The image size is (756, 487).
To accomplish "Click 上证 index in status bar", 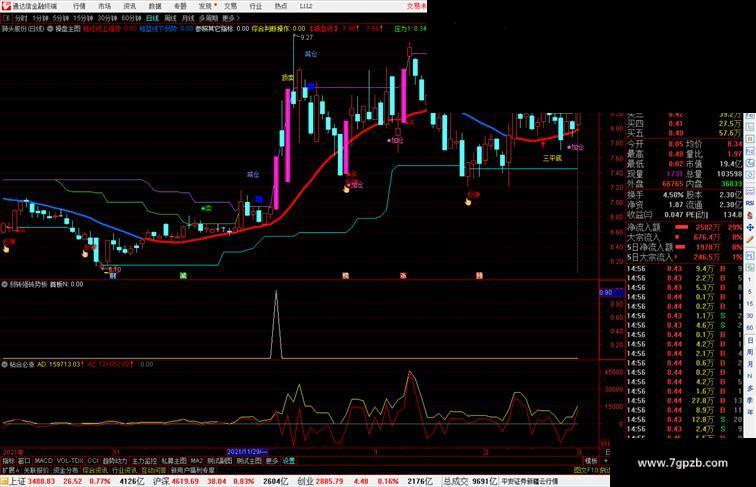I will (x=17, y=481).
